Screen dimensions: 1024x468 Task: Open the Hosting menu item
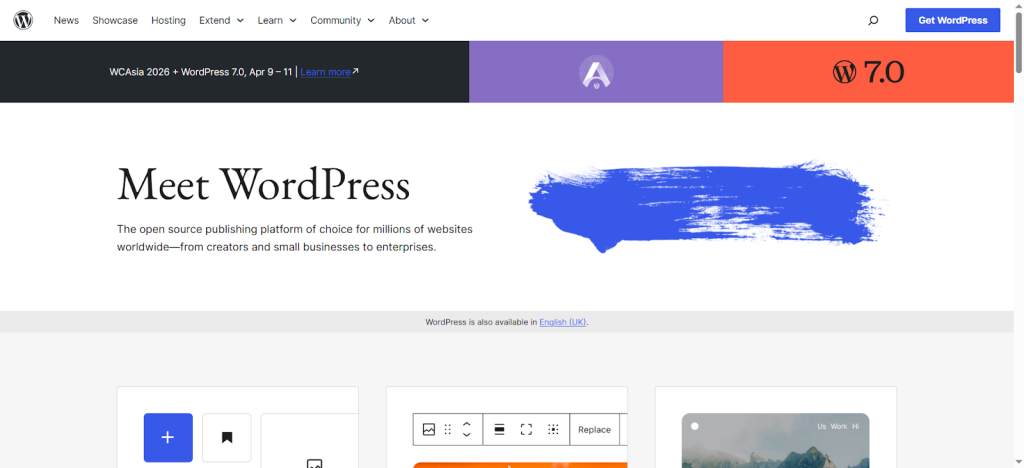(168, 20)
